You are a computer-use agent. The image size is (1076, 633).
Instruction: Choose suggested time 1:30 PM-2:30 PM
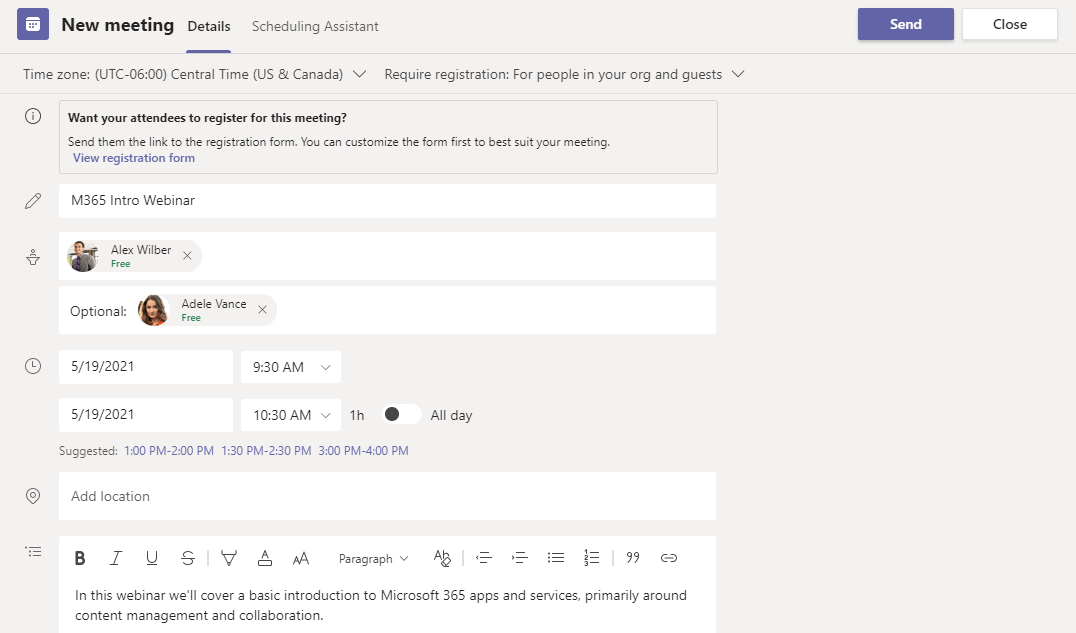[x=266, y=451]
